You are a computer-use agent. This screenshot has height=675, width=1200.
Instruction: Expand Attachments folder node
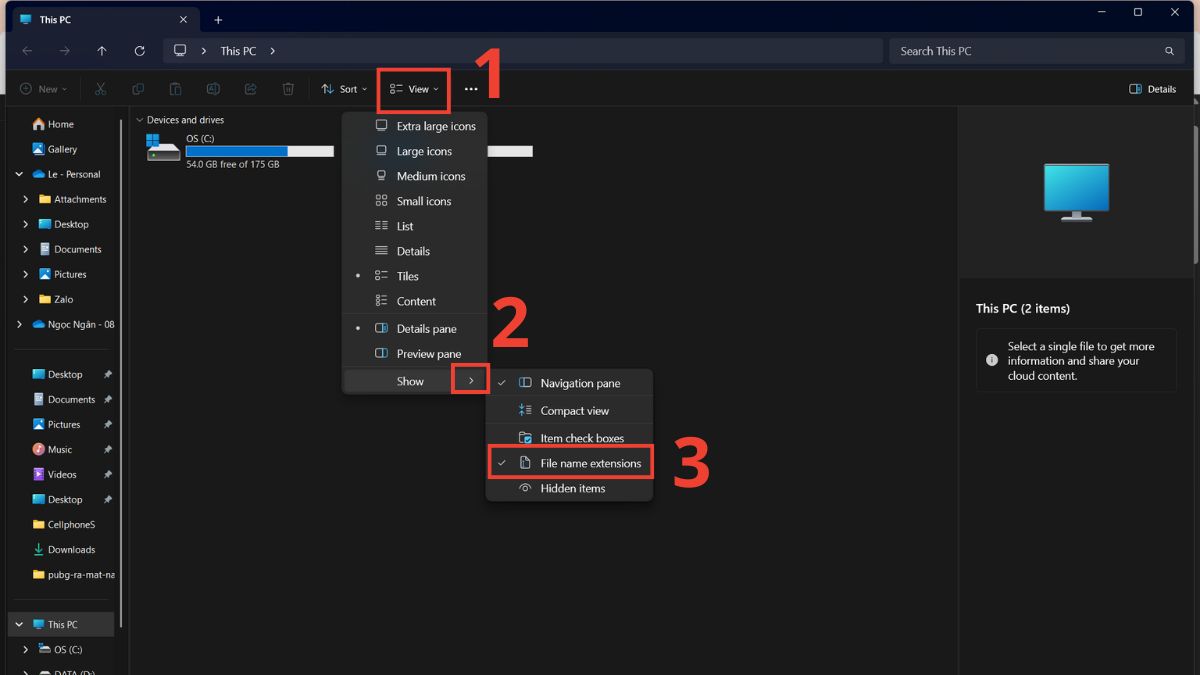(26, 199)
